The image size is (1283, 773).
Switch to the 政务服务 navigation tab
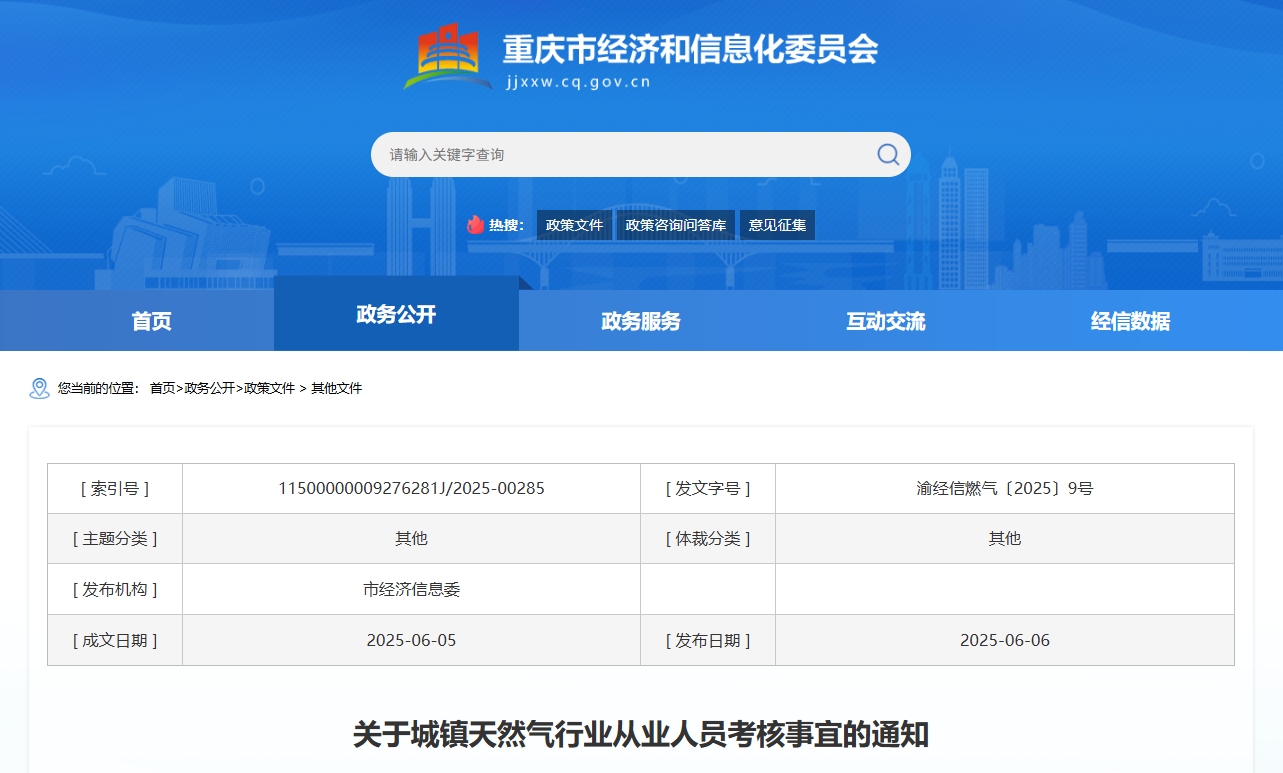pyautogui.click(x=641, y=321)
